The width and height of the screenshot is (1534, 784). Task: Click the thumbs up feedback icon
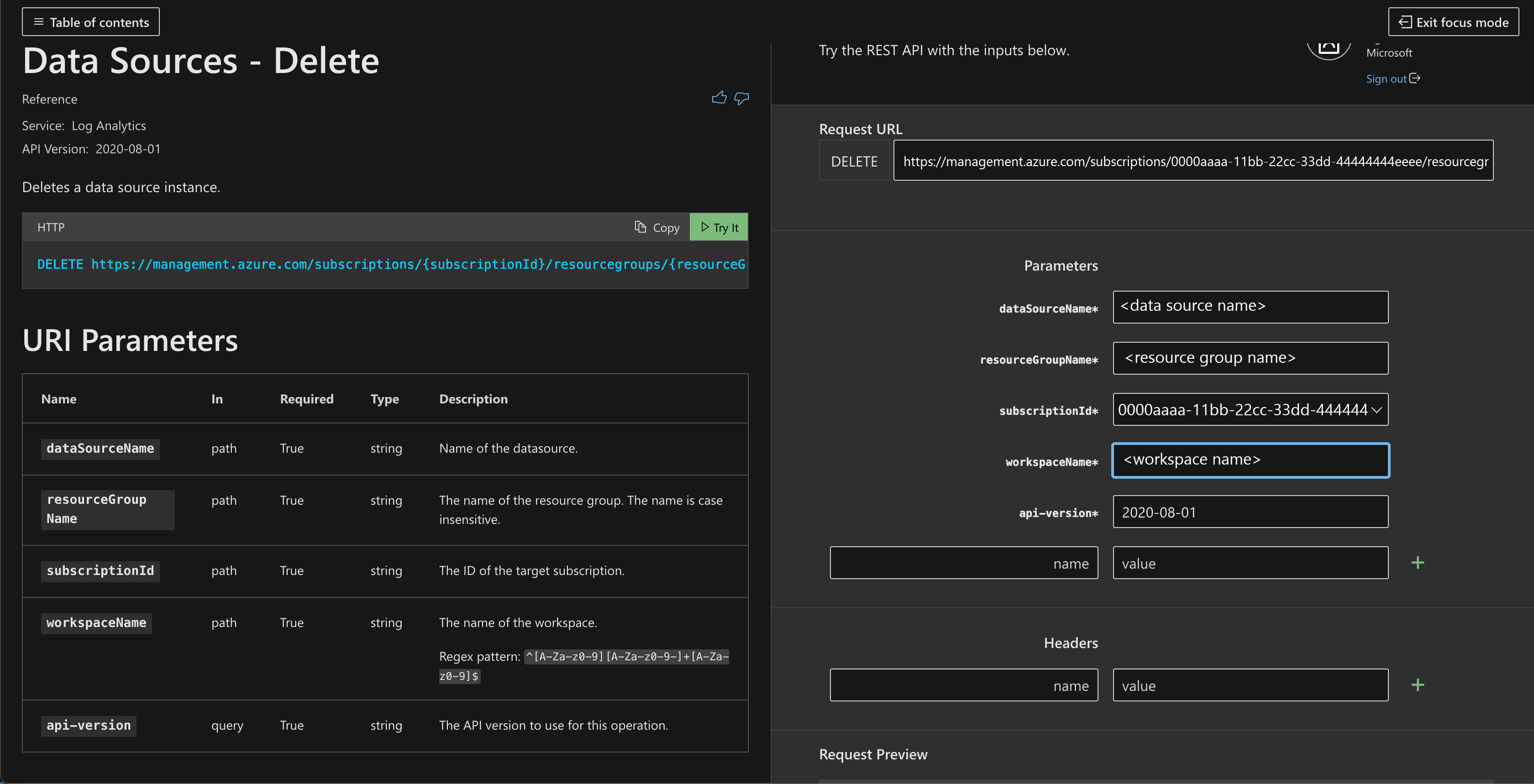(x=719, y=98)
